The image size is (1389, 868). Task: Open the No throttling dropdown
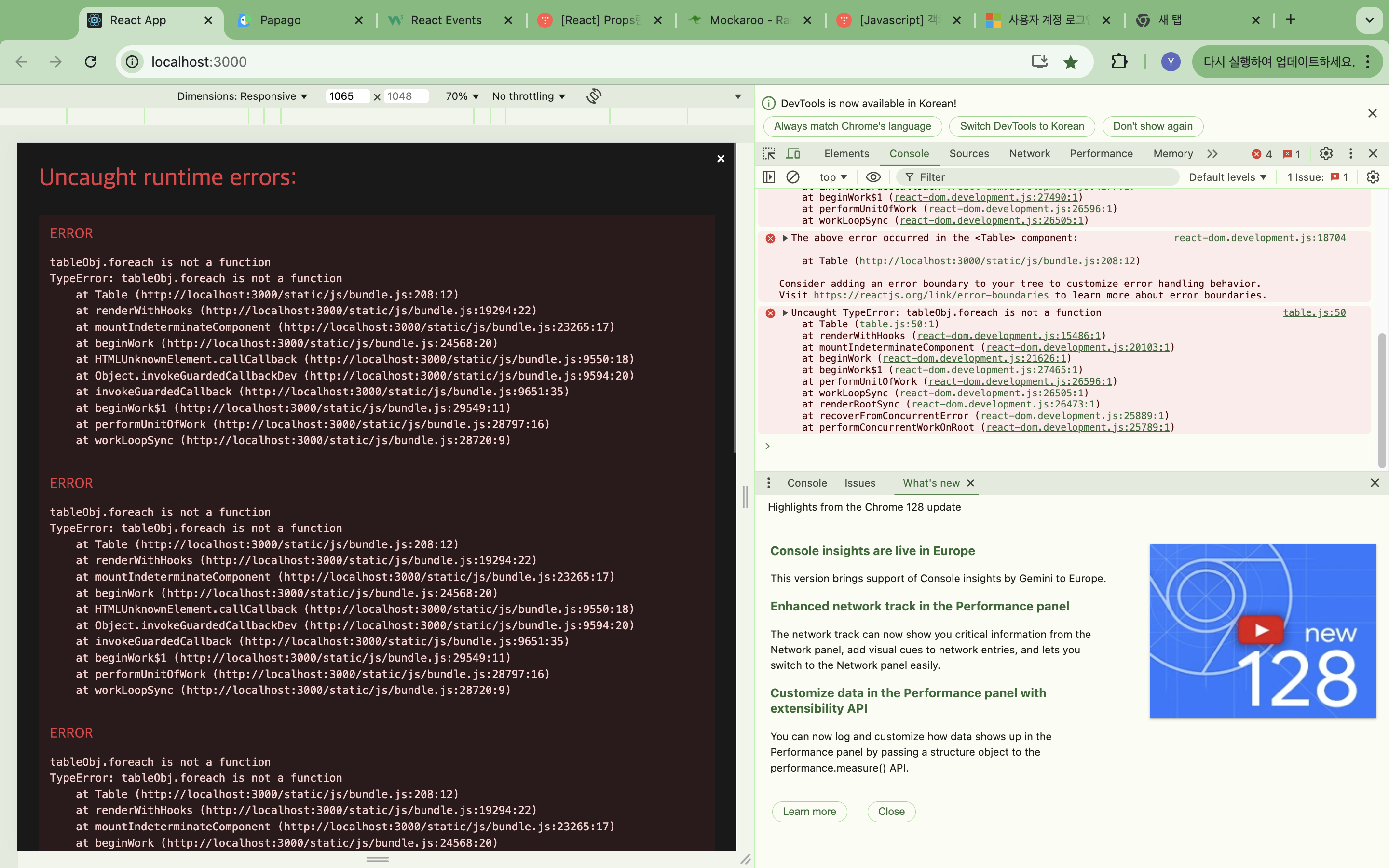[x=528, y=96]
